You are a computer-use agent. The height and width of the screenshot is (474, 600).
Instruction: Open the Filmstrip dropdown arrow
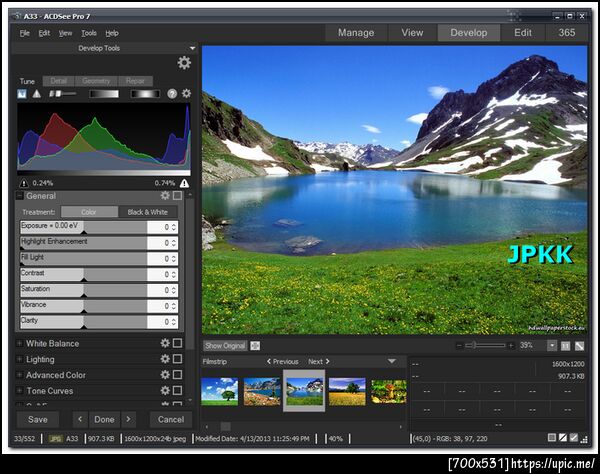391,361
